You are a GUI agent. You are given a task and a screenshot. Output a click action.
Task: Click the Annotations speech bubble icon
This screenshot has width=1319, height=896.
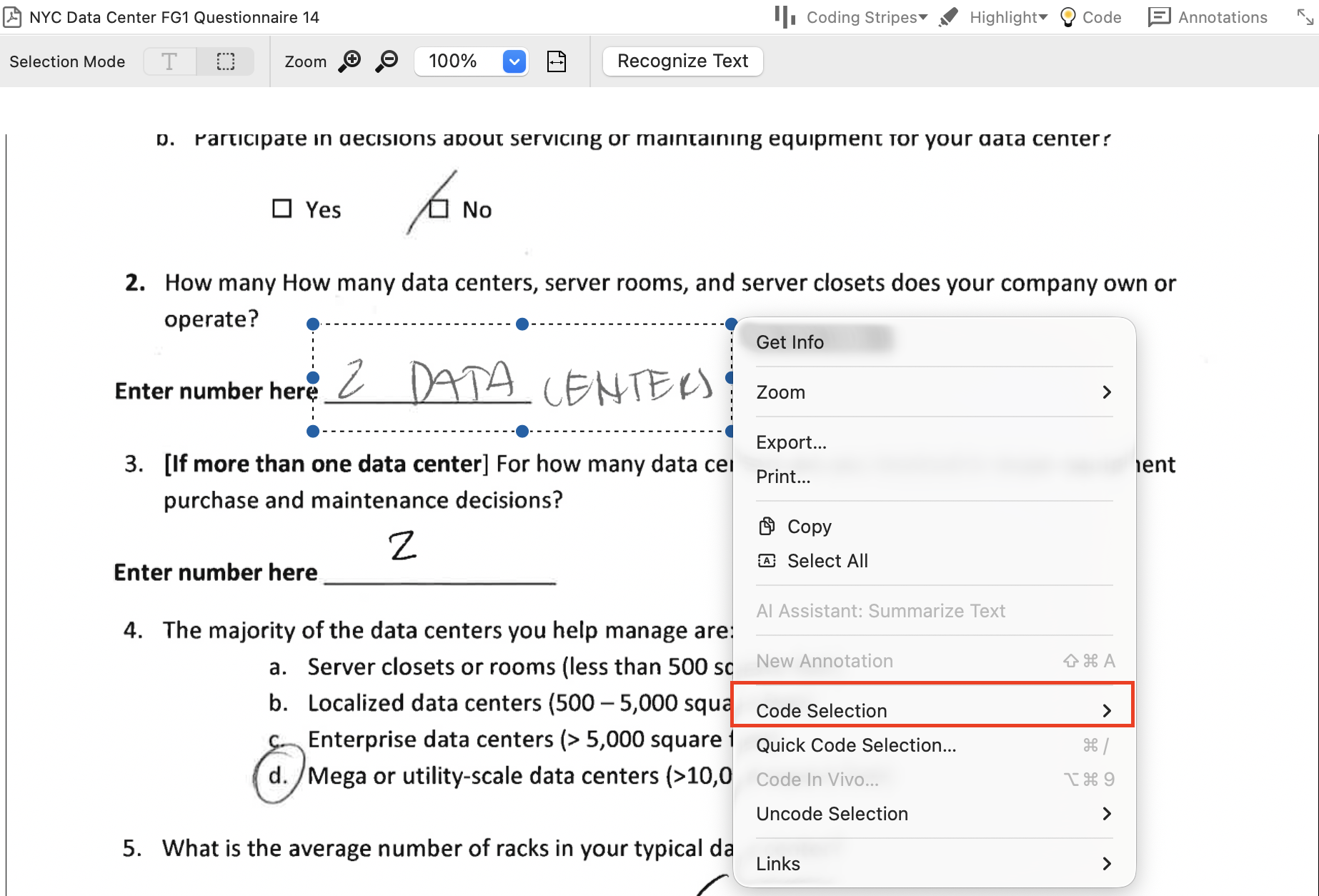click(x=1159, y=17)
